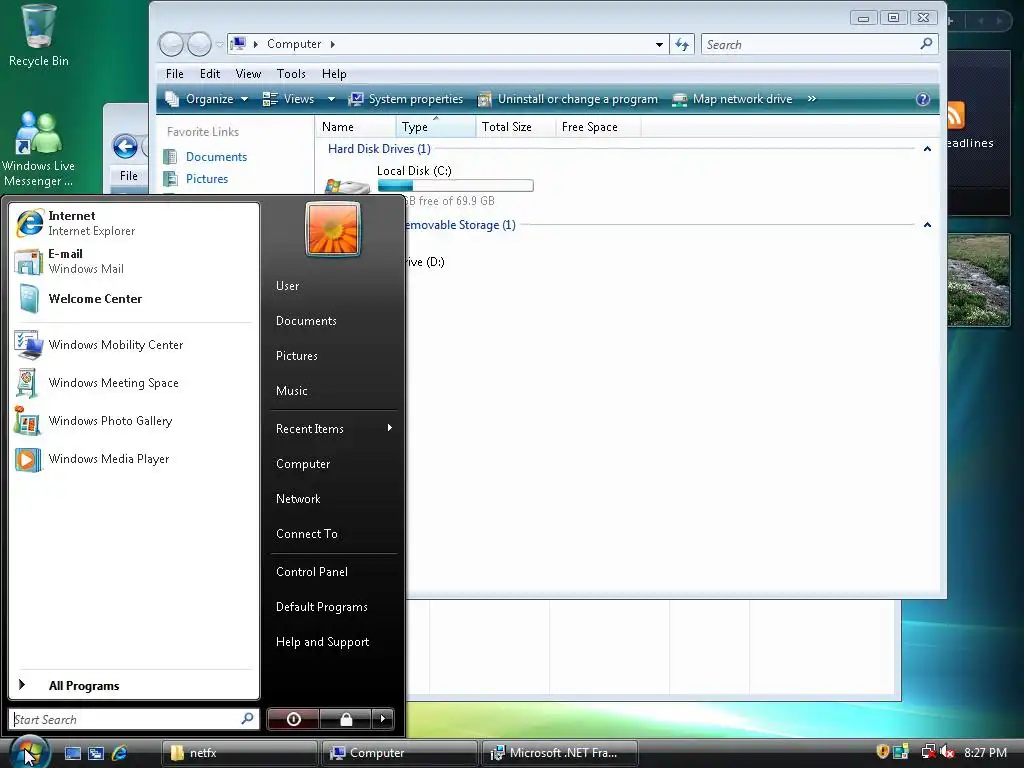Click Switch between windows quick launch icon
Viewport: 1024px width, 768px height.
pos(96,753)
